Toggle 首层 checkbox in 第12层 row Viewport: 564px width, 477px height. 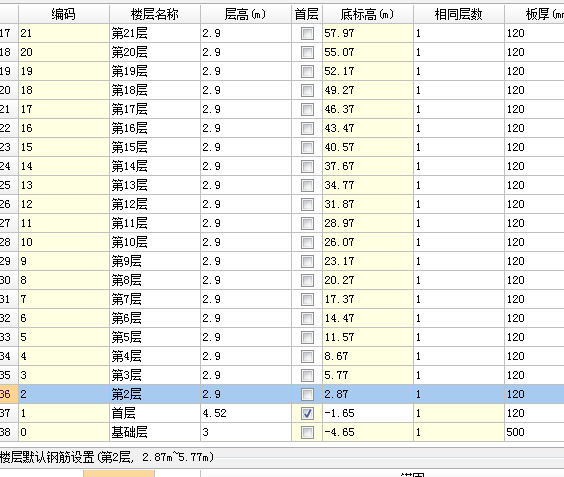(307, 204)
